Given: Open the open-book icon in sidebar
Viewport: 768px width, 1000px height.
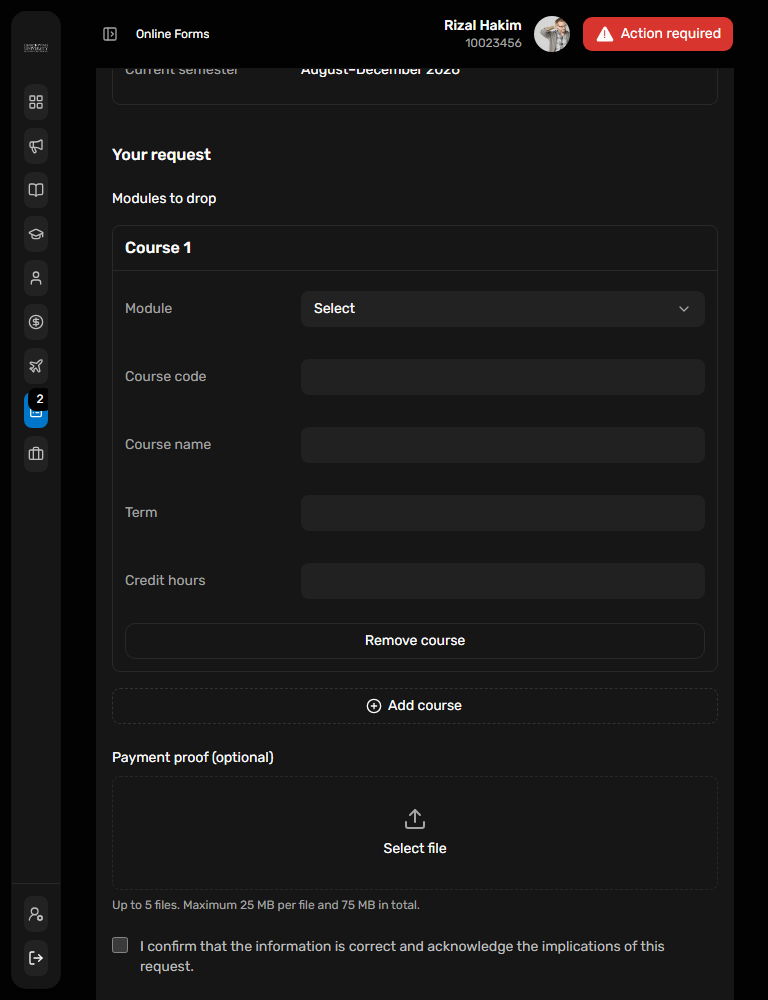Looking at the screenshot, I should click(x=36, y=190).
